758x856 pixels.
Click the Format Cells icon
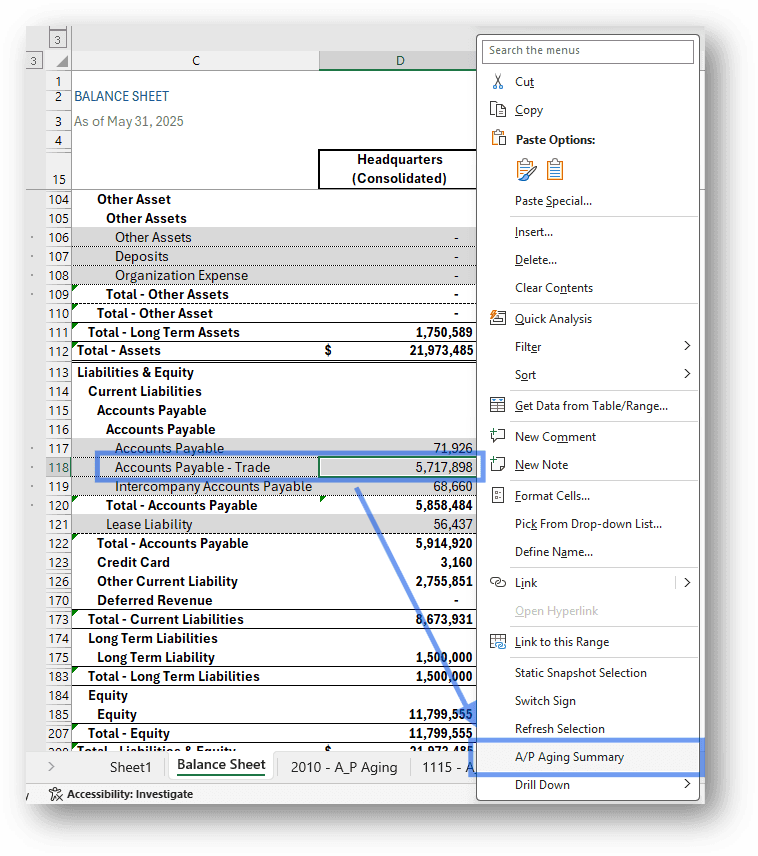tap(498, 495)
